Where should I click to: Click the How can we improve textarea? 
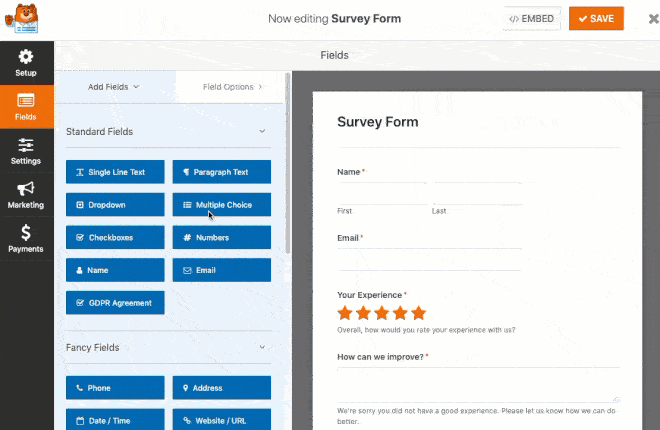[478, 384]
